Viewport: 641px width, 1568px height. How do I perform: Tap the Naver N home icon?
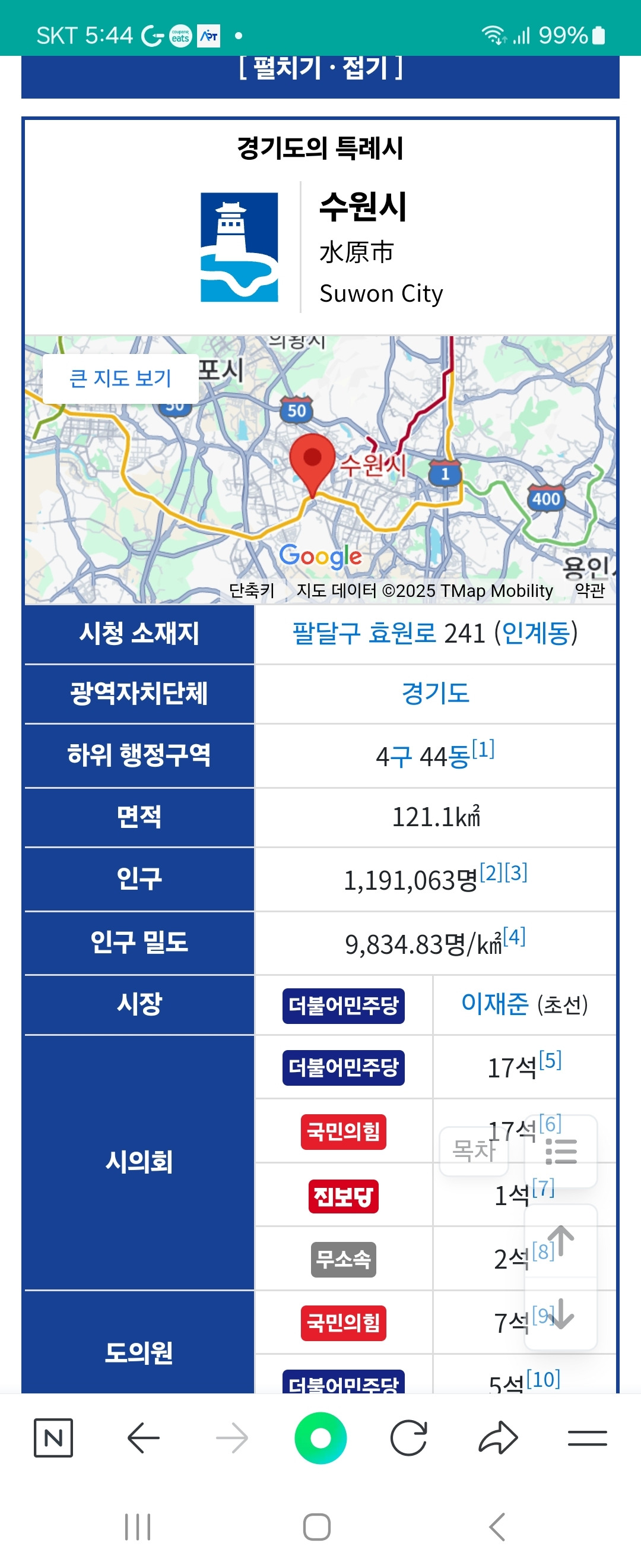click(x=53, y=1438)
